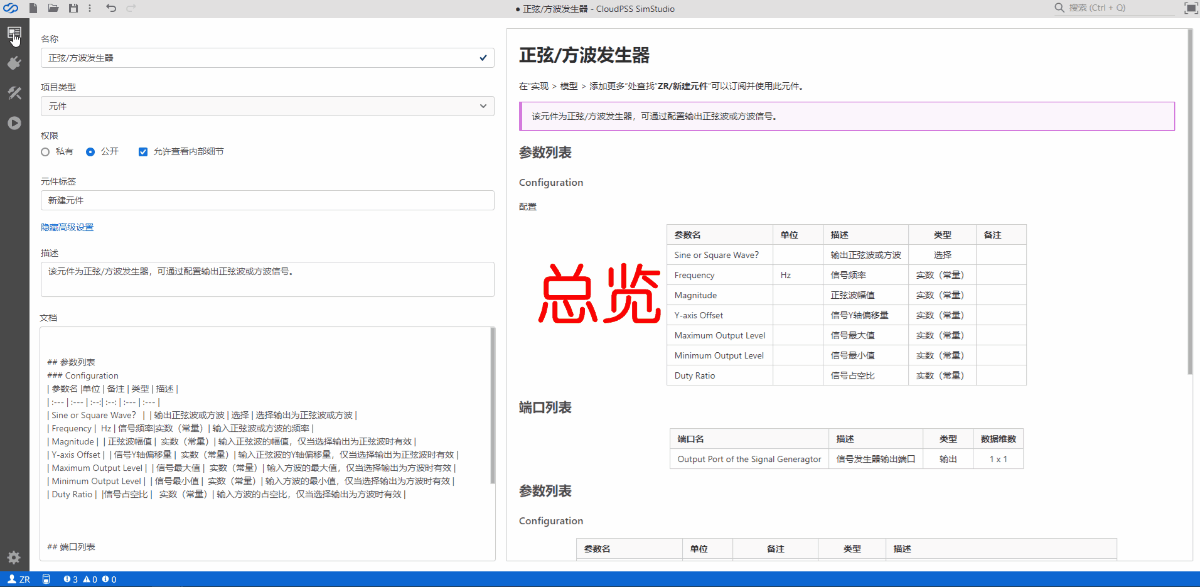The image size is (1200, 587).
Task: Expand the more options menu next to save
Action: 90,8
